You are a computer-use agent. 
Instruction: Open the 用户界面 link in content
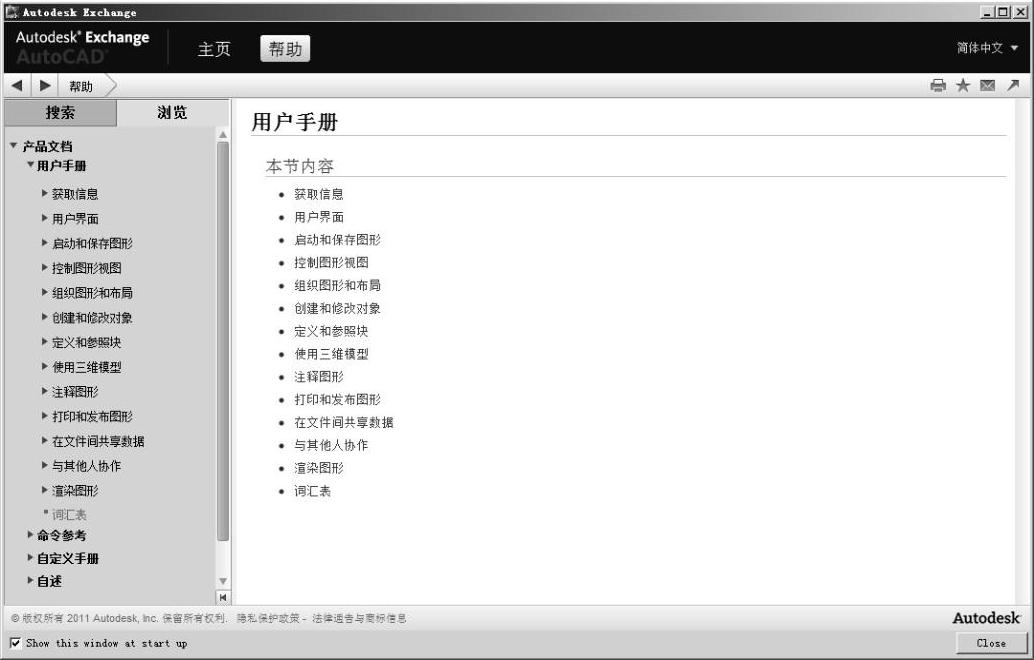pyautogui.click(x=319, y=217)
